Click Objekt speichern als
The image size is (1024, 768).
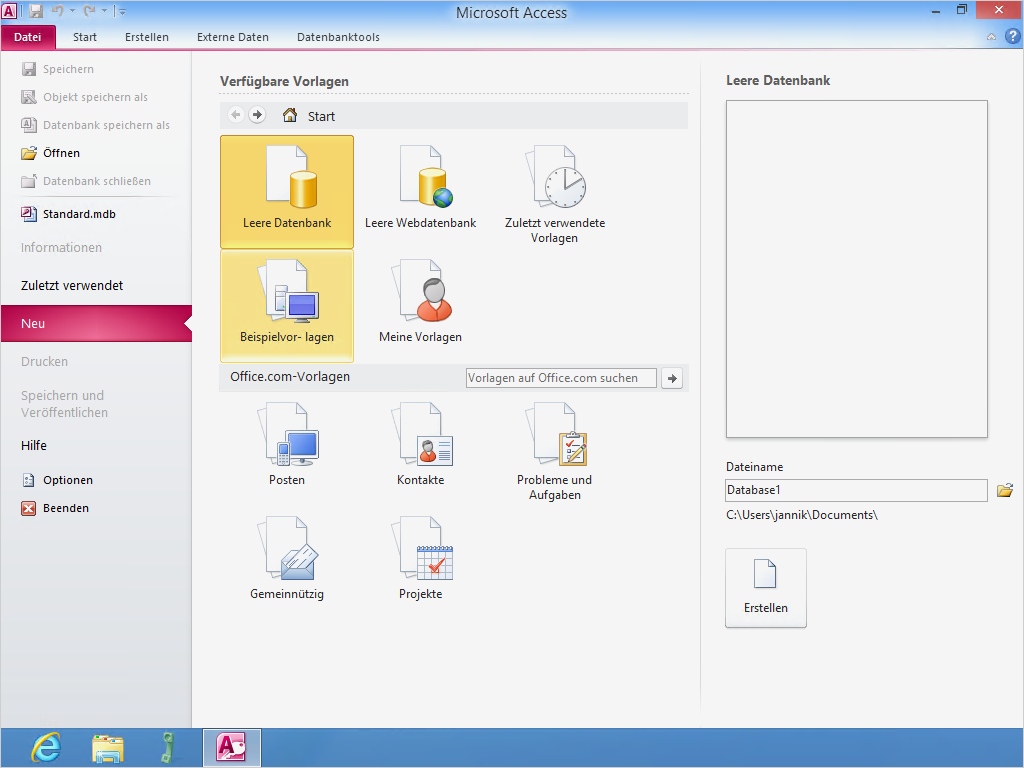84,97
